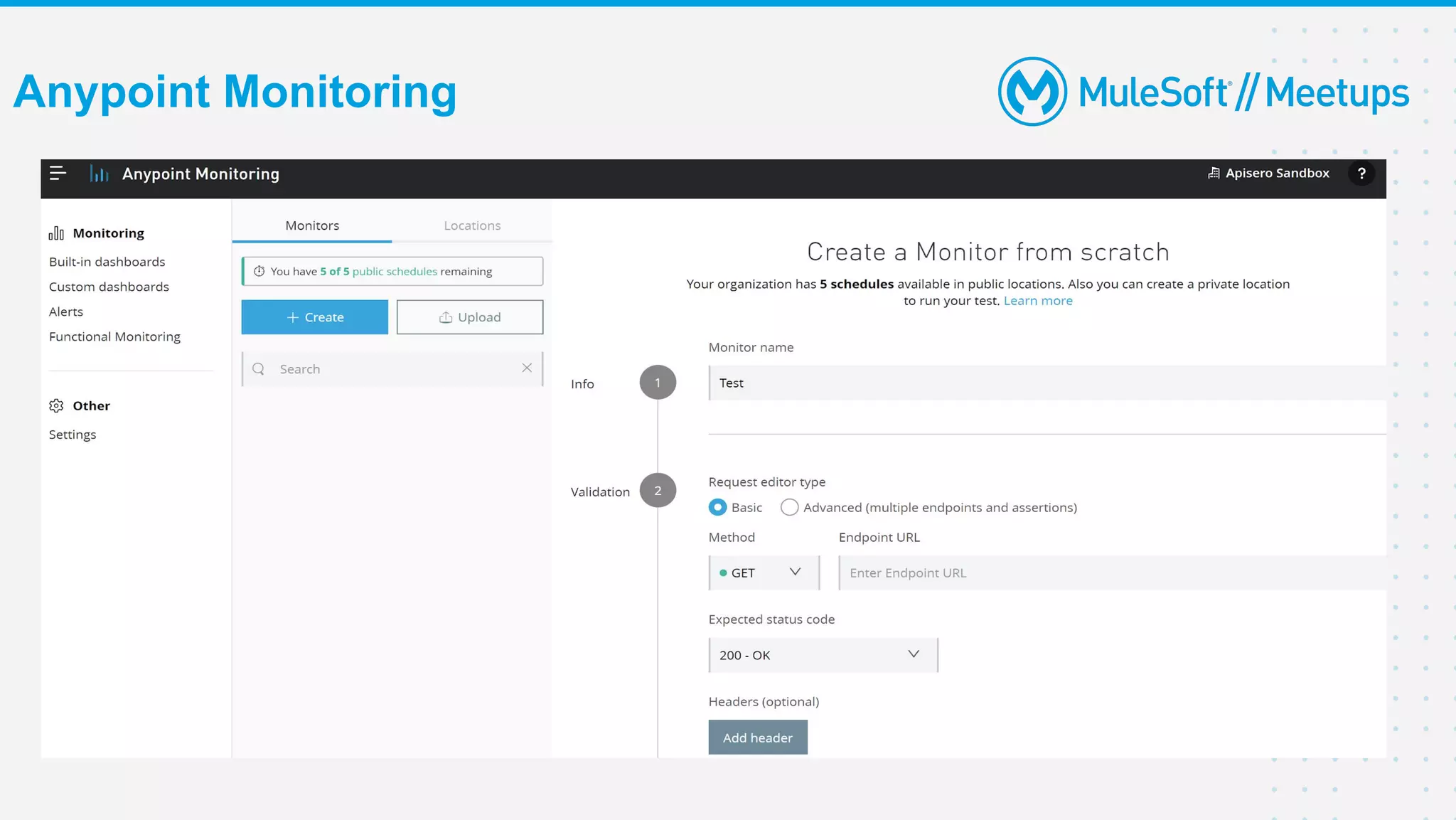Image resolution: width=1456 pixels, height=820 pixels.
Task: Open the GET method dropdown
Action: 764,573
